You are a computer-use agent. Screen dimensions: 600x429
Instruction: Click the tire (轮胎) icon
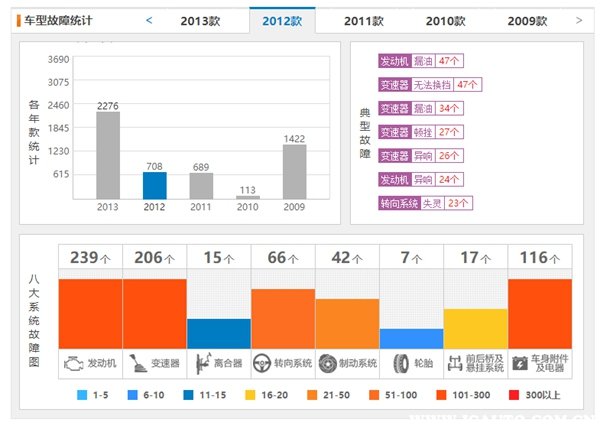click(x=400, y=363)
